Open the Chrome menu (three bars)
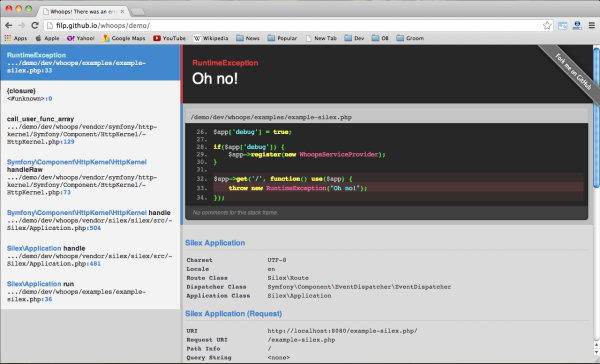Screen dimensions: 600x364 click(592, 26)
